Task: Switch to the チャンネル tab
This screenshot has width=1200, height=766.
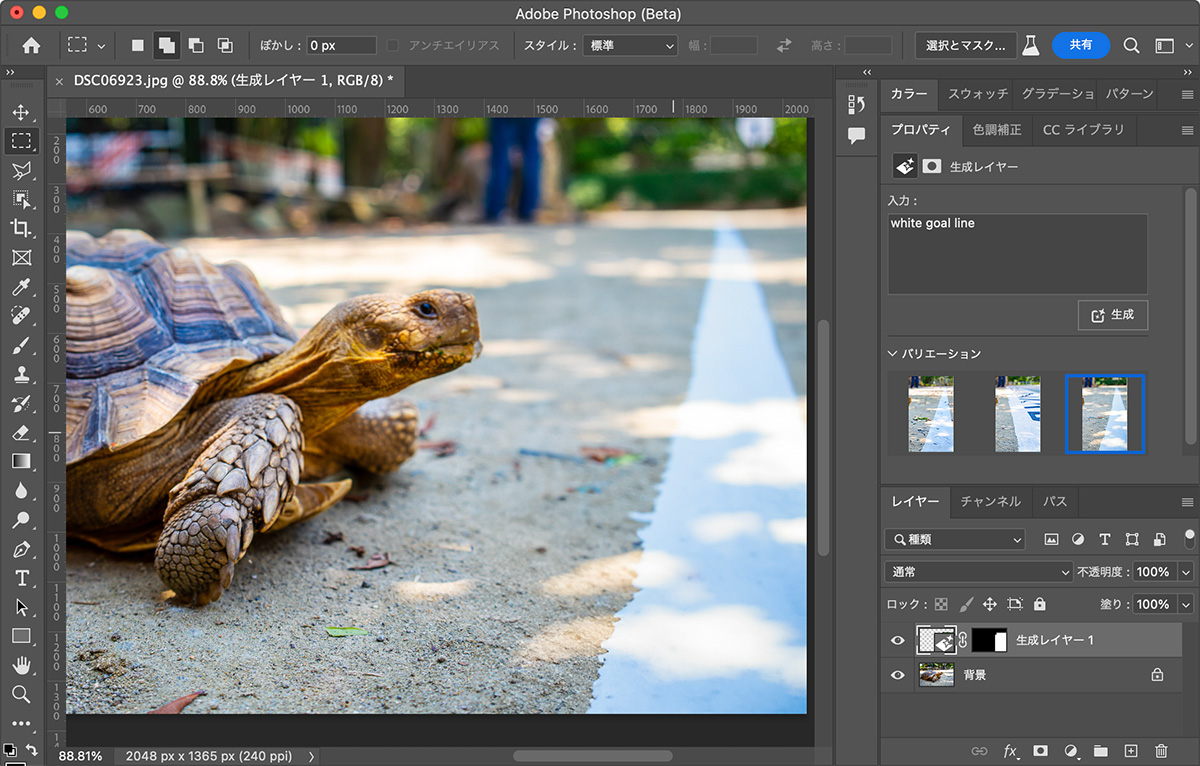Action: point(990,502)
